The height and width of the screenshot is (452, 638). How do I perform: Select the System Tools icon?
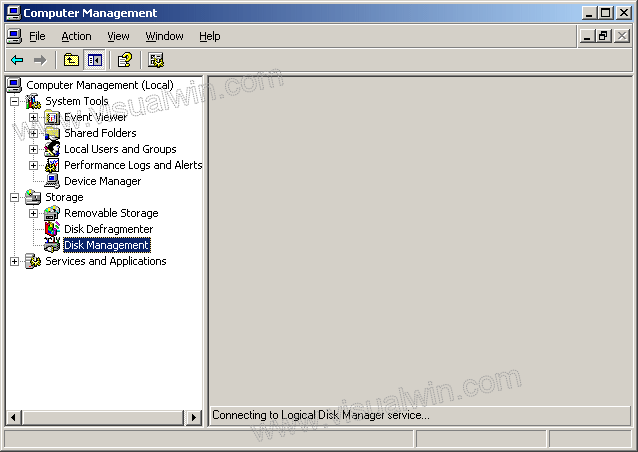pos(33,101)
